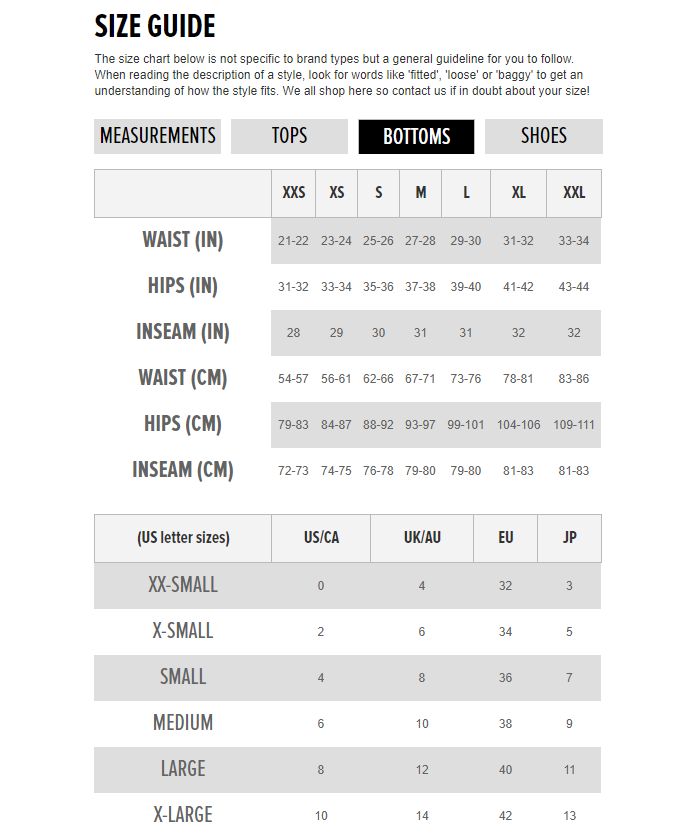Select the Inseam (IN) row label
This screenshot has width=694, height=840.
click(183, 332)
